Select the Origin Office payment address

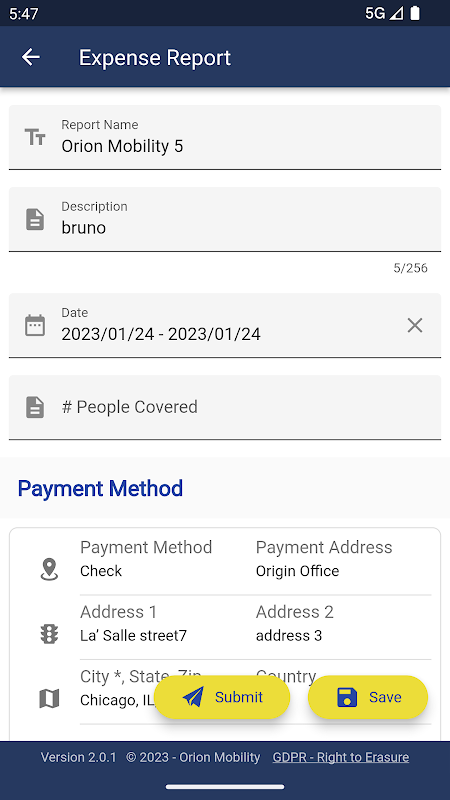point(297,571)
